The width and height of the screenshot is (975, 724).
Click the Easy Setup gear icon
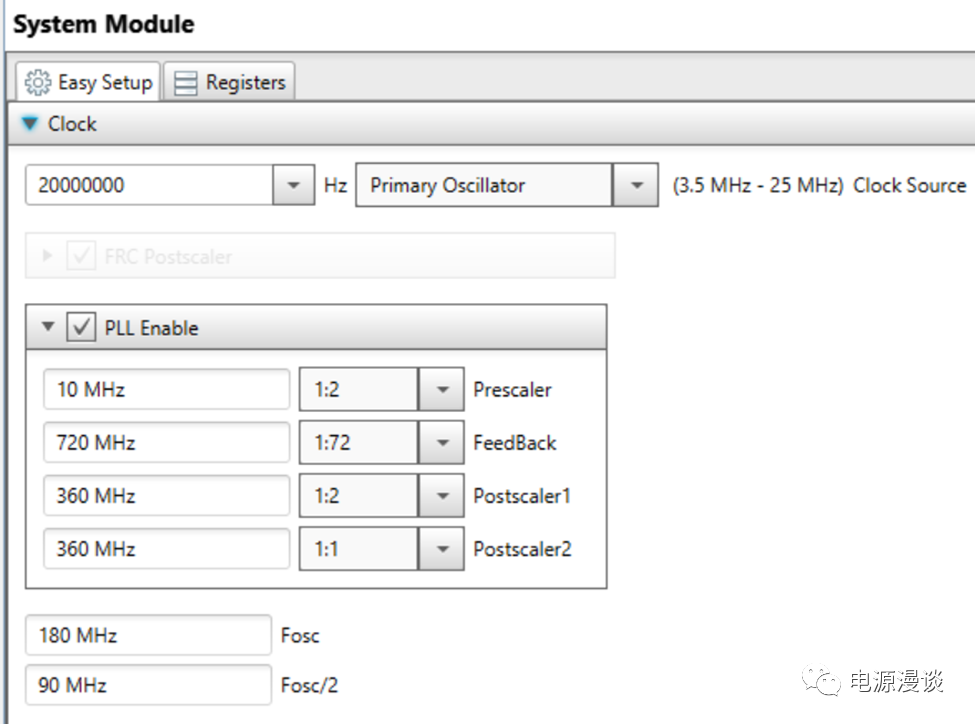(37, 82)
